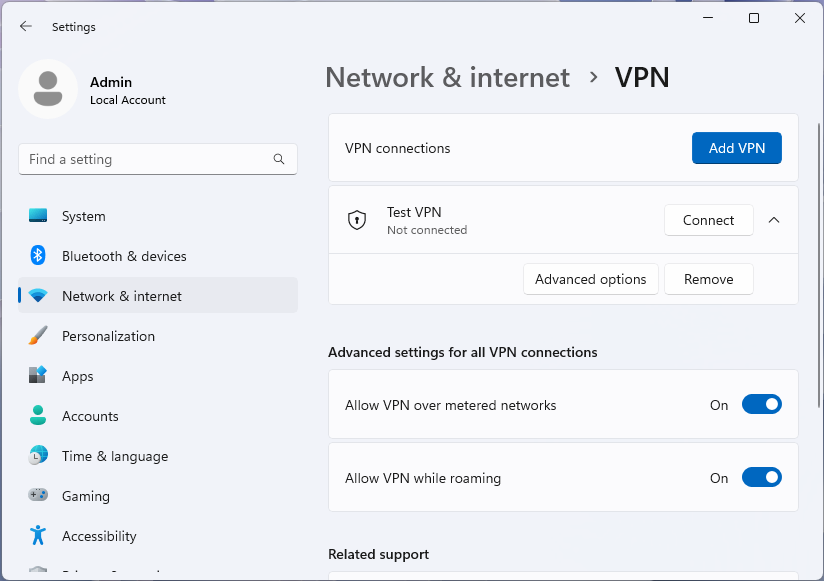Connect to Test VPN
Screen dimensions: 824x581
click(709, 220)
